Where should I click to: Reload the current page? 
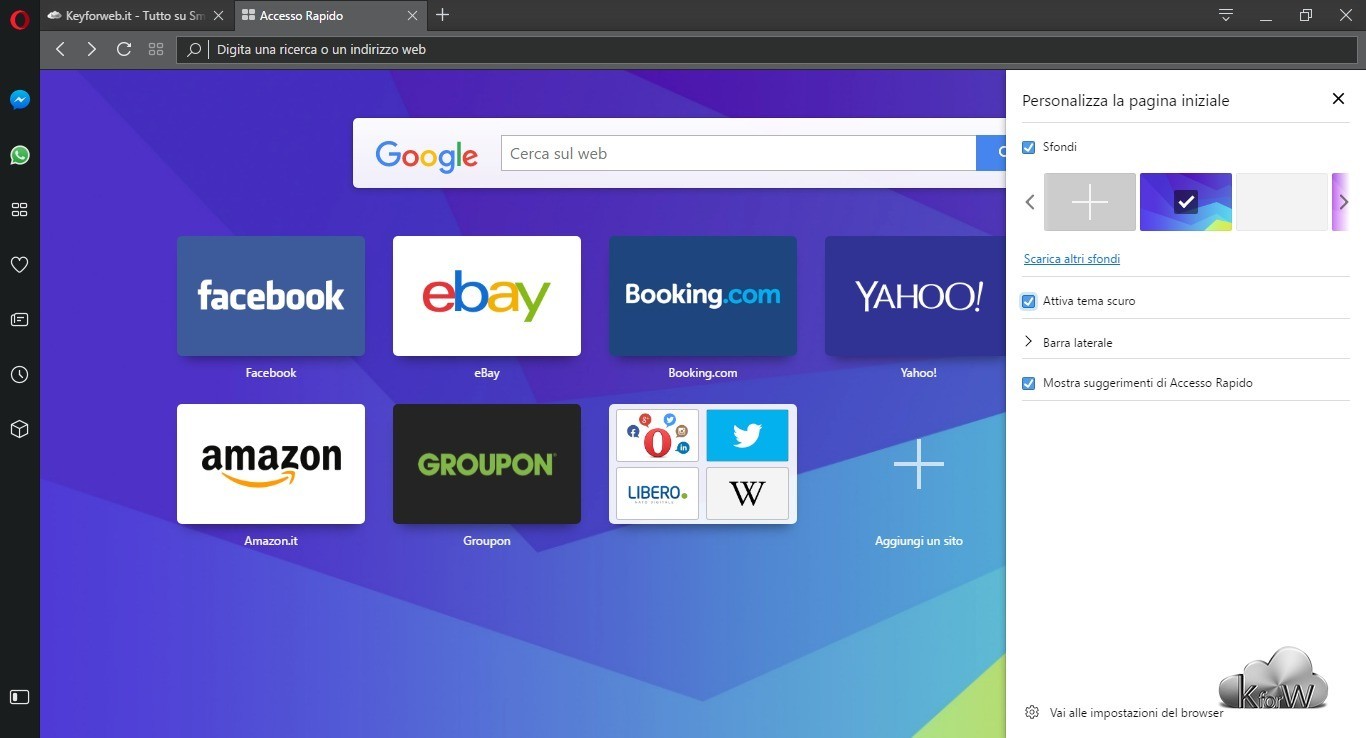pos(124,49)
